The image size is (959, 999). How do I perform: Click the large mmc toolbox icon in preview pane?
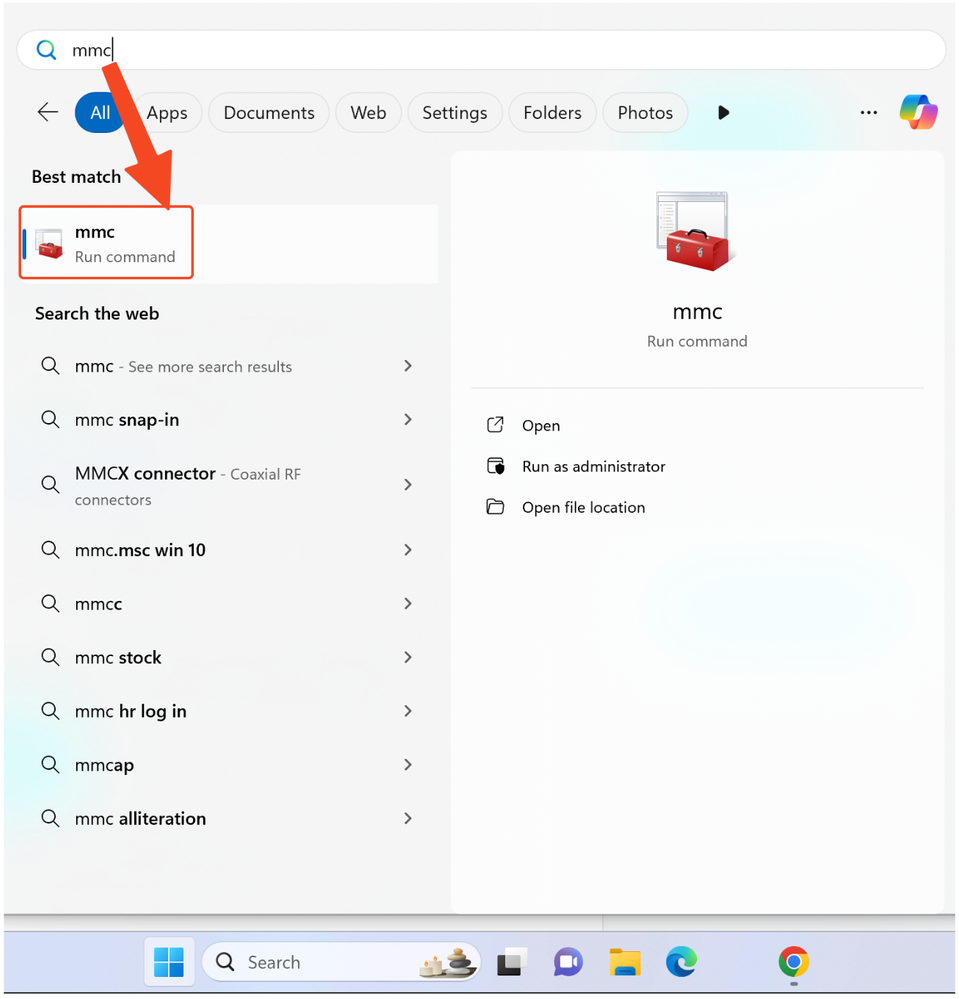[696, 231]
